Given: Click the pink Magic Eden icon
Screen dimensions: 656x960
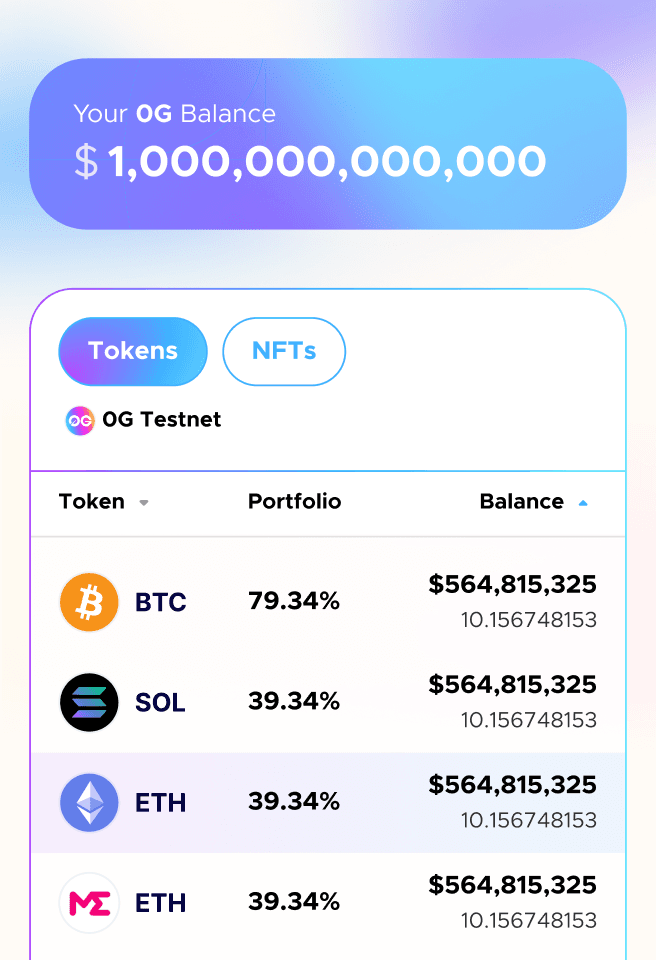Looking at the screenshot, I should click(x=89, y=902).
